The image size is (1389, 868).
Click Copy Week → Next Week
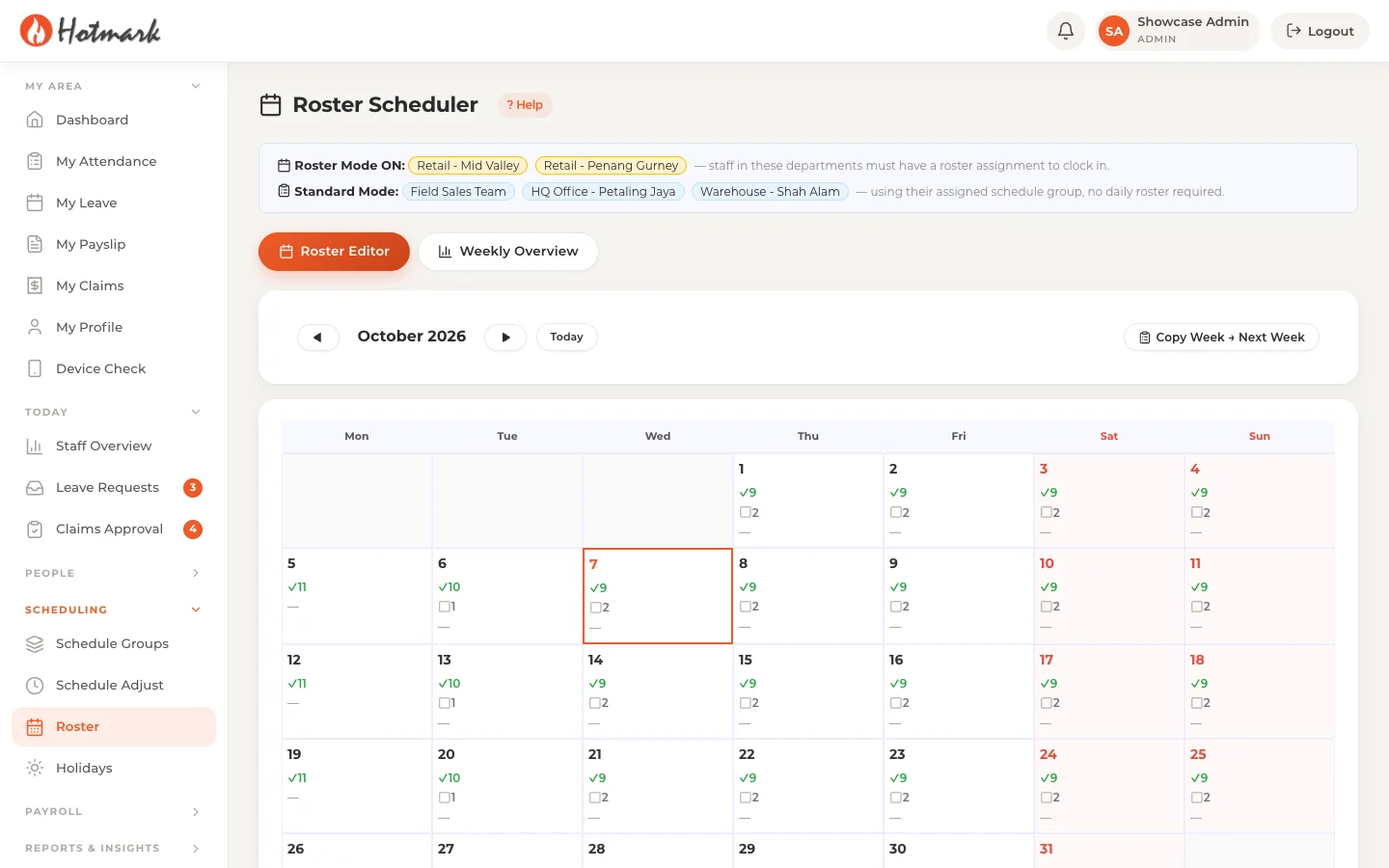(1221, 337)
